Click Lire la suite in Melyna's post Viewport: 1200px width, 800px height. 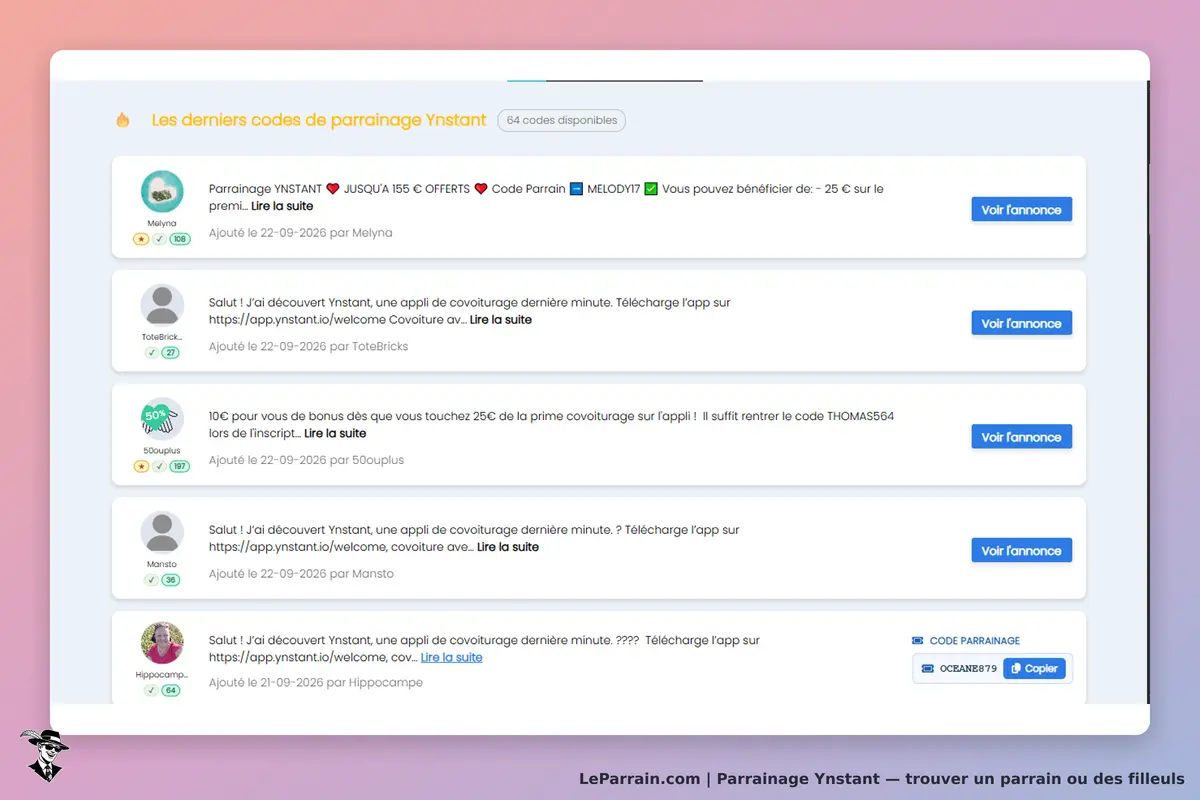click(x=282, y=206)
